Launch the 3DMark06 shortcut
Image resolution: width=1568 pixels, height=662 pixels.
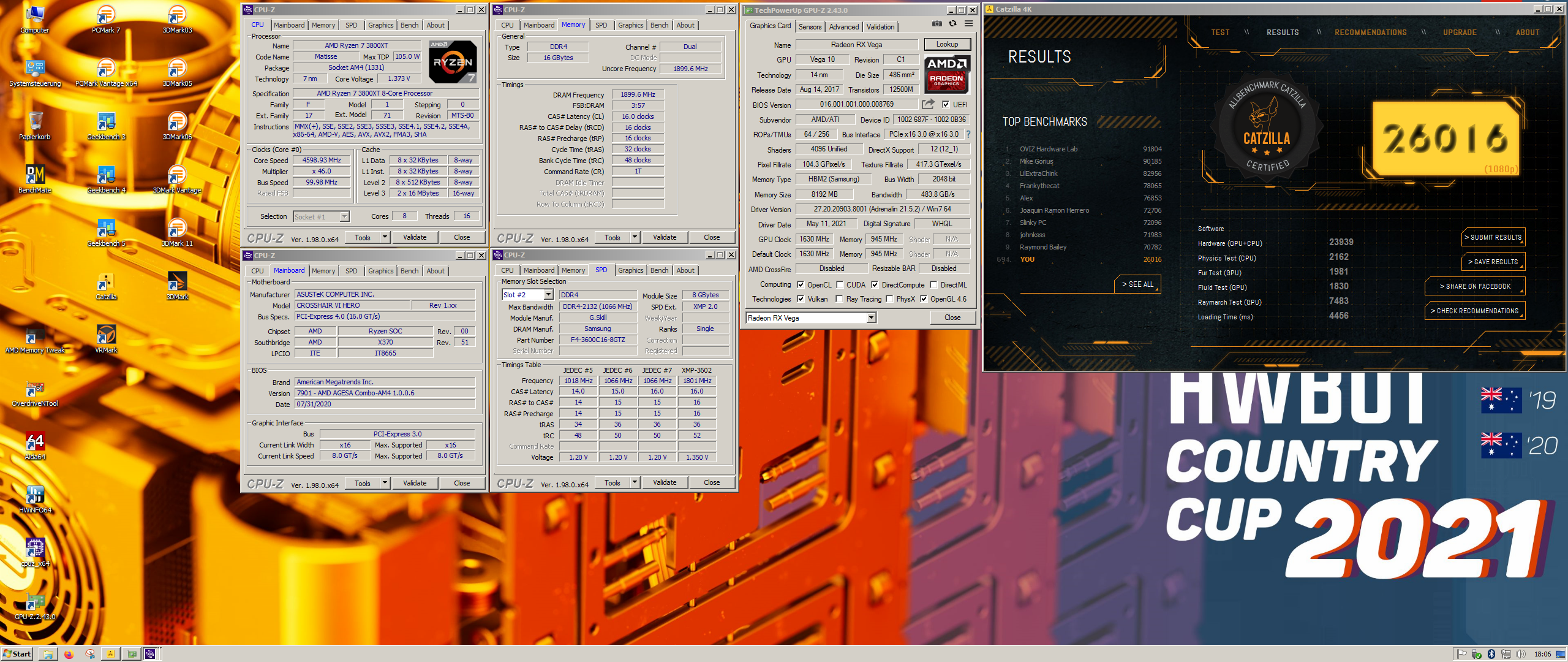click(177, 125)
